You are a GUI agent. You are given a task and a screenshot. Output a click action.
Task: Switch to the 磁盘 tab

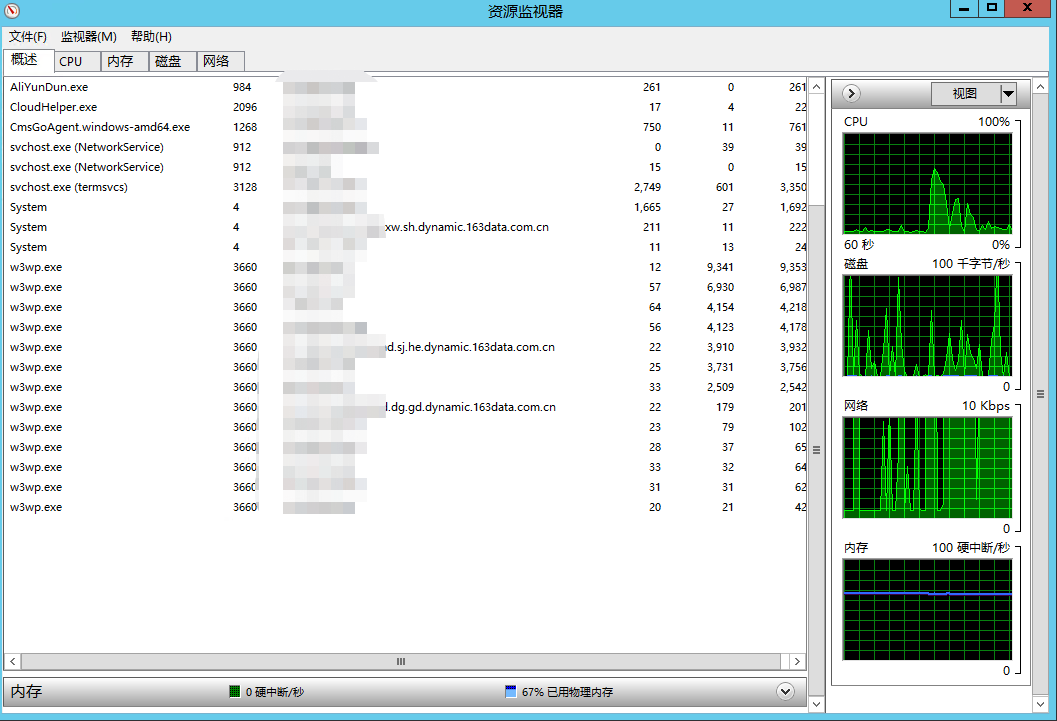click(172, 61)
